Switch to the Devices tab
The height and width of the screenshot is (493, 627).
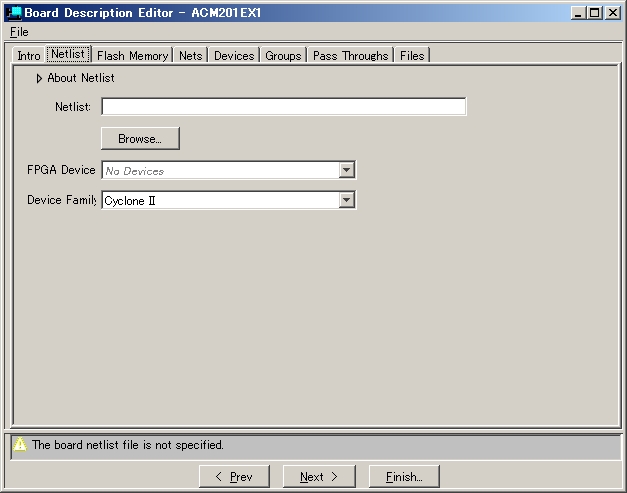[234, 56]
